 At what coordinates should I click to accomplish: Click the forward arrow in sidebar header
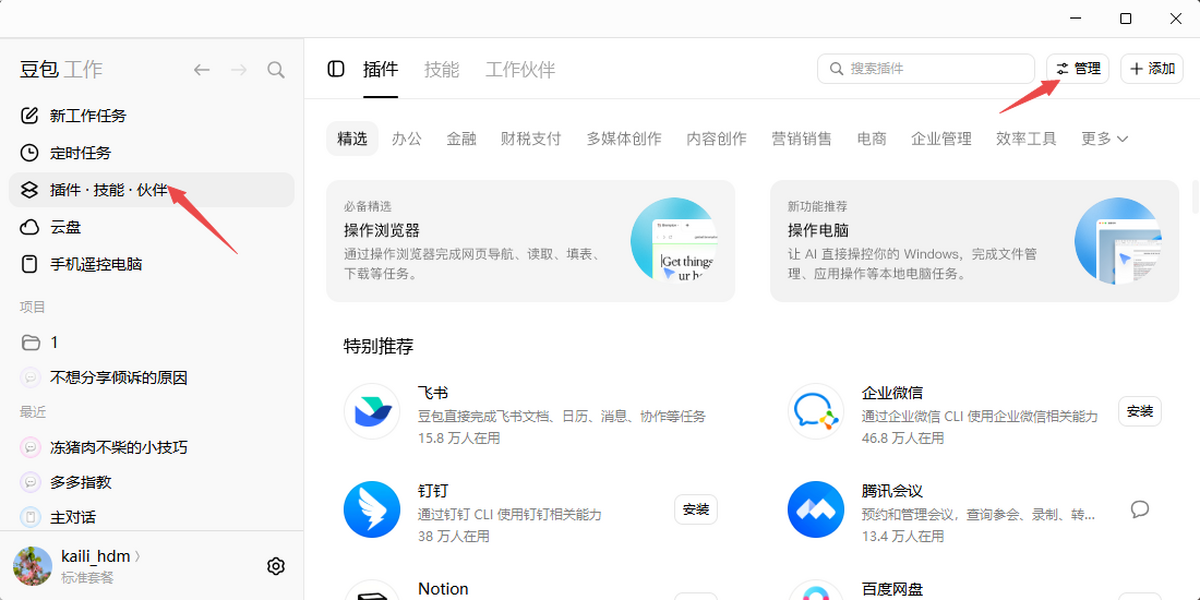pos(238,70)
